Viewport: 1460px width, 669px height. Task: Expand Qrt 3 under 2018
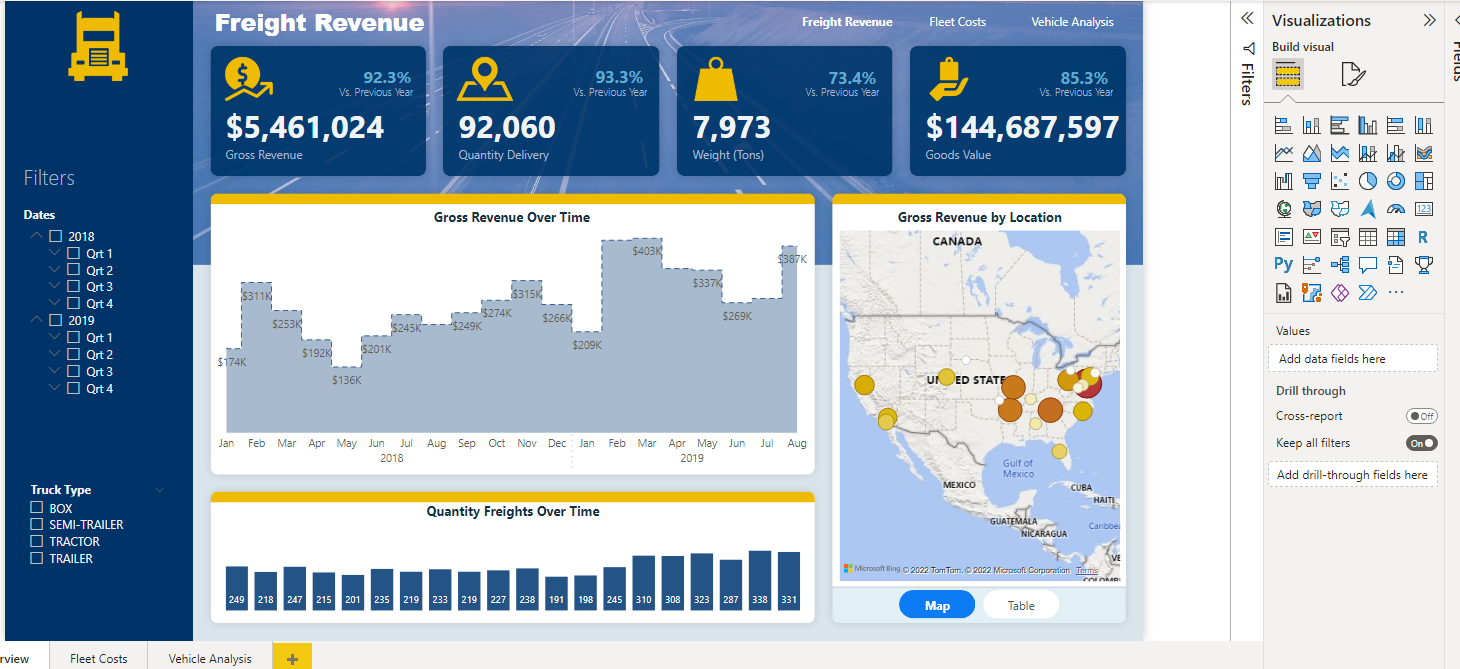[54, 286]
